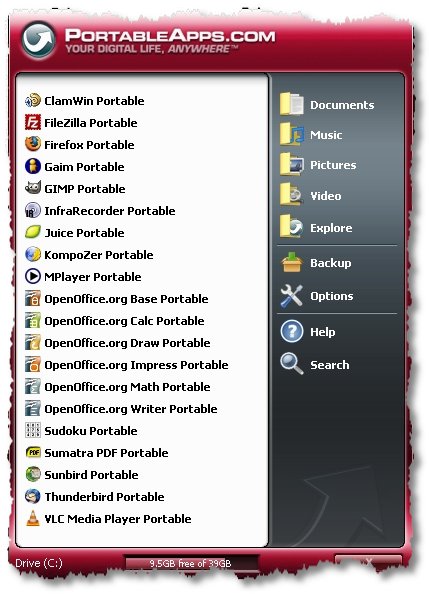Click the Firefox Portable icon
Screen dimensions: 429x594
(33, 144)
